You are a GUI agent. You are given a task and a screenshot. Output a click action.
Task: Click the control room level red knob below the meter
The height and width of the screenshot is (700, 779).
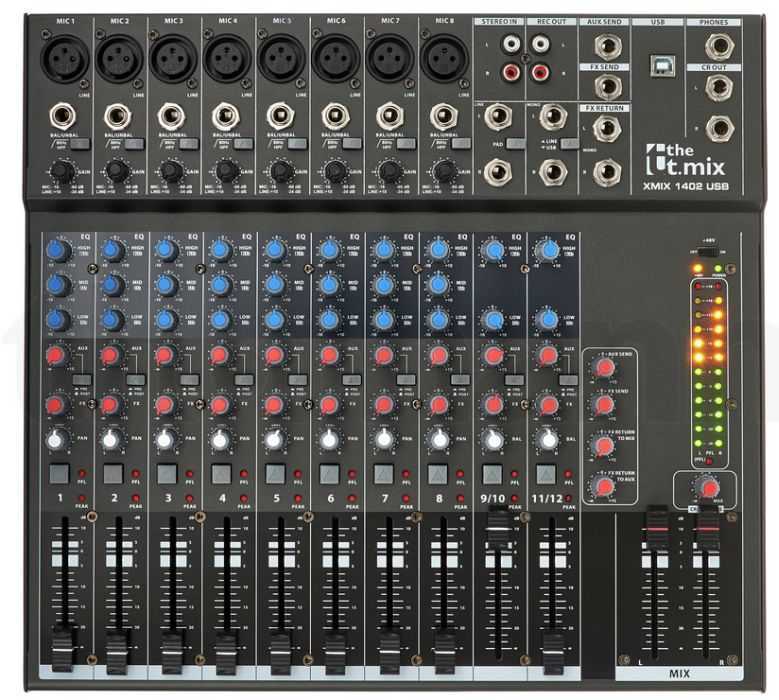(x=707, y=487)
